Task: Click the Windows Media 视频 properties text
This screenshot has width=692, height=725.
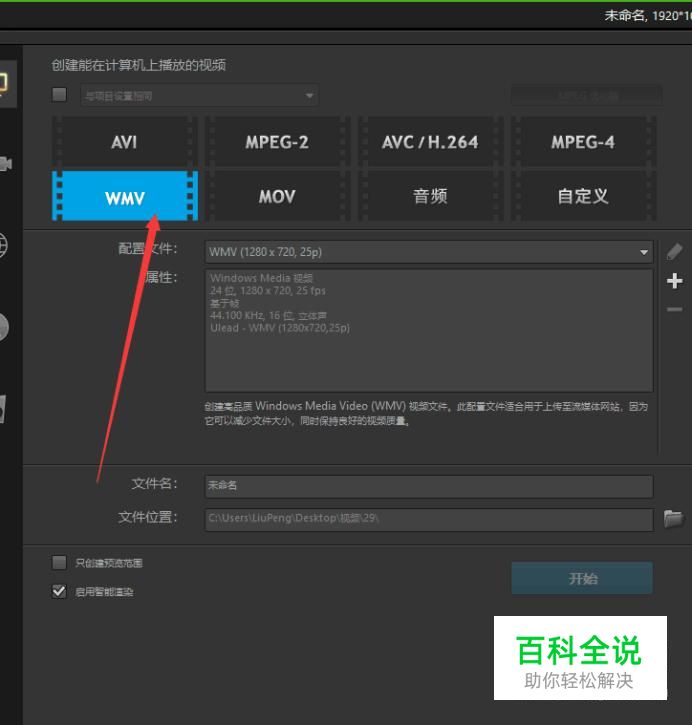Action: pyautogui.click(x=261, y=278)
